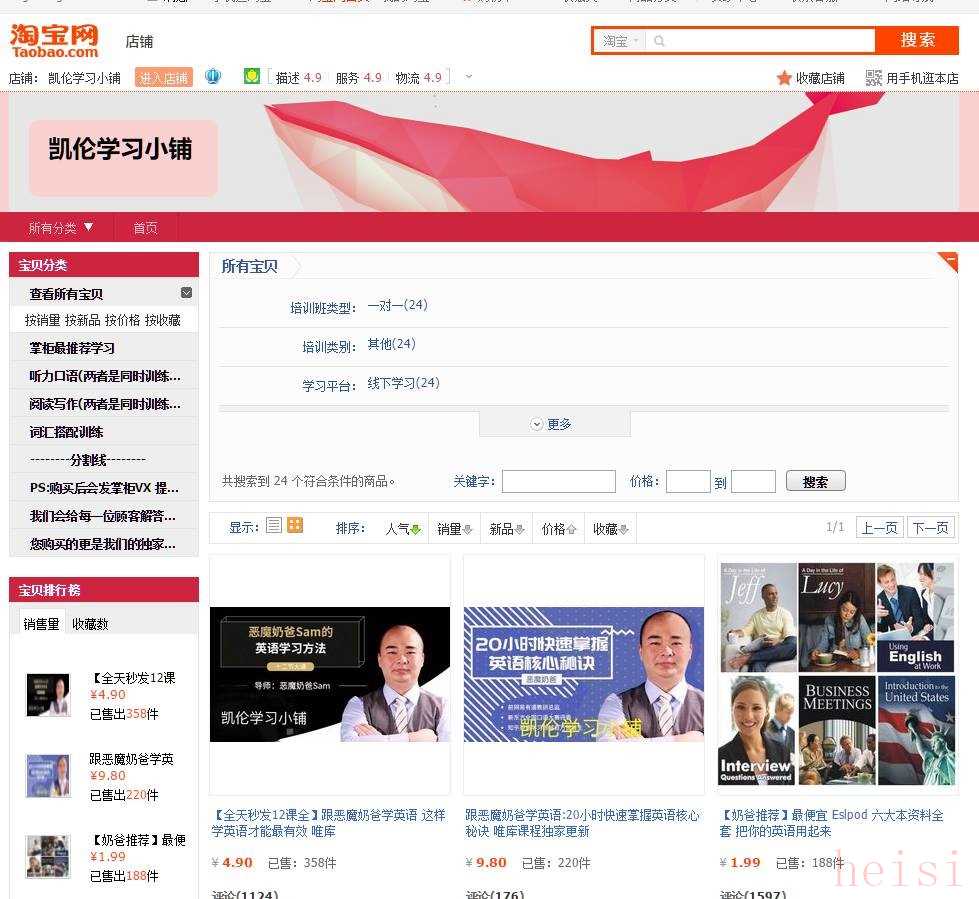Switch to list view display icon
Image resolution: width=979 pixels, height=899 pixels.
274,526
